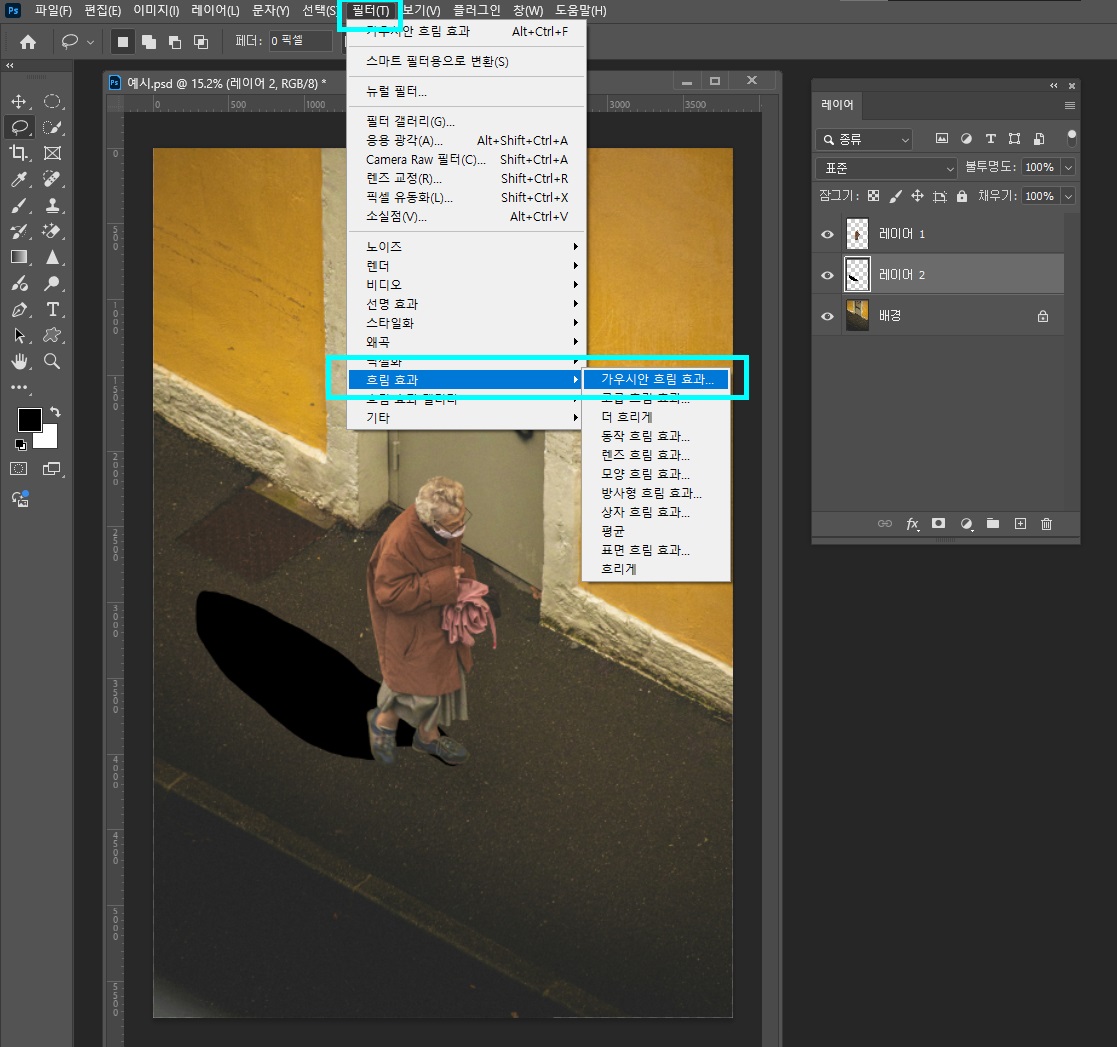Open the blend mode dropdown showing 표준
Viewport: 1117px width, 1047px height.
(884, 167)
